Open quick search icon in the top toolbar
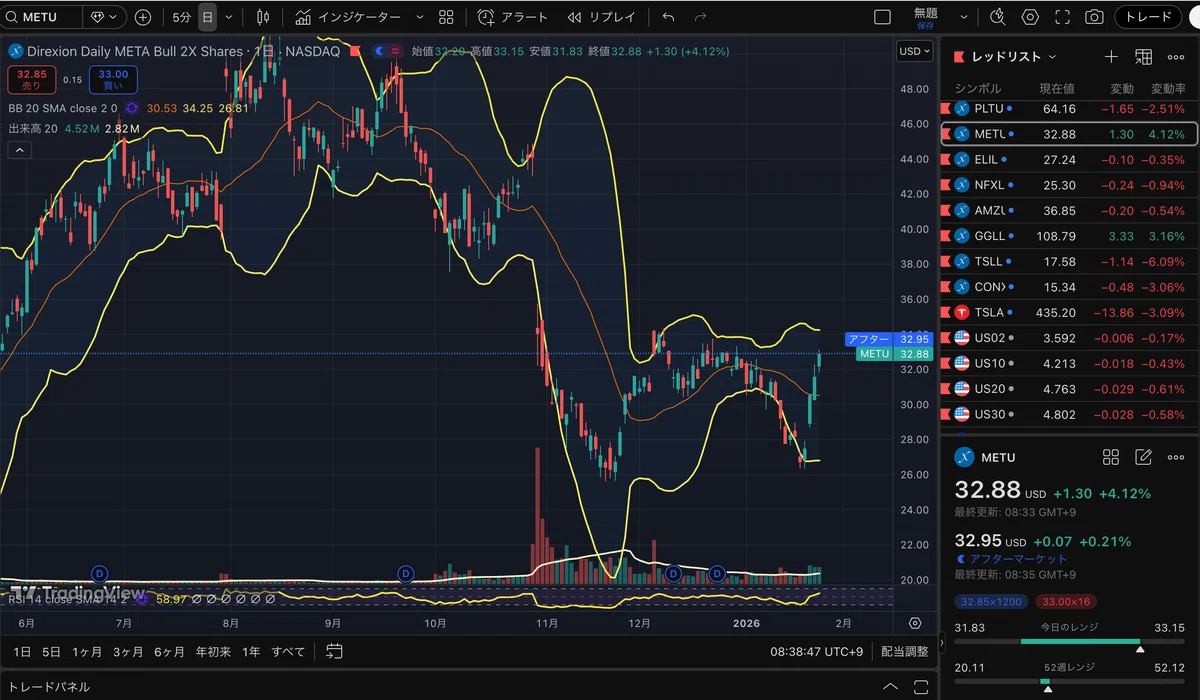Viewport: 1200px width, 700px height. [997, 17]
